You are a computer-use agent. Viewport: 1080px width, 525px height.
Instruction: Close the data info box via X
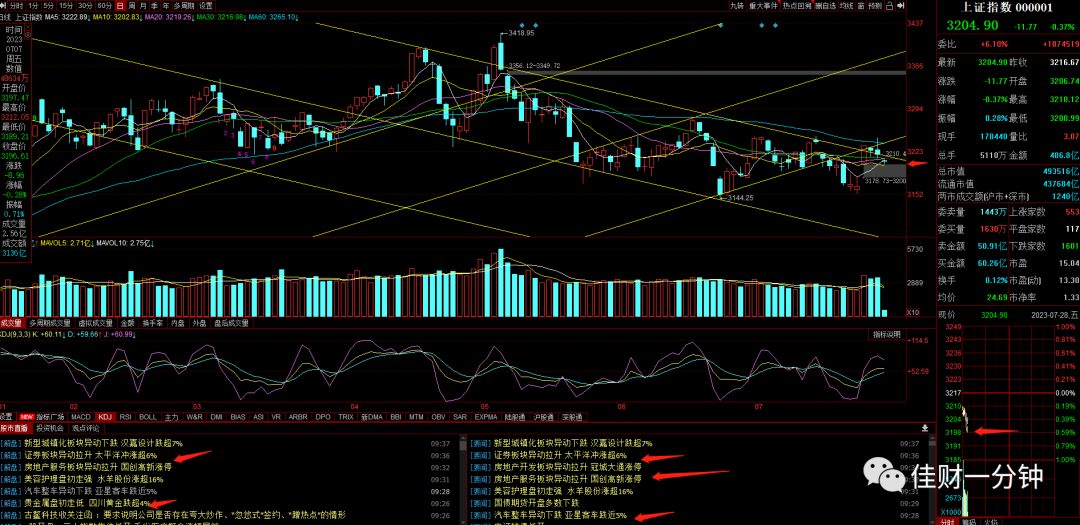click(x=28, y=27)
